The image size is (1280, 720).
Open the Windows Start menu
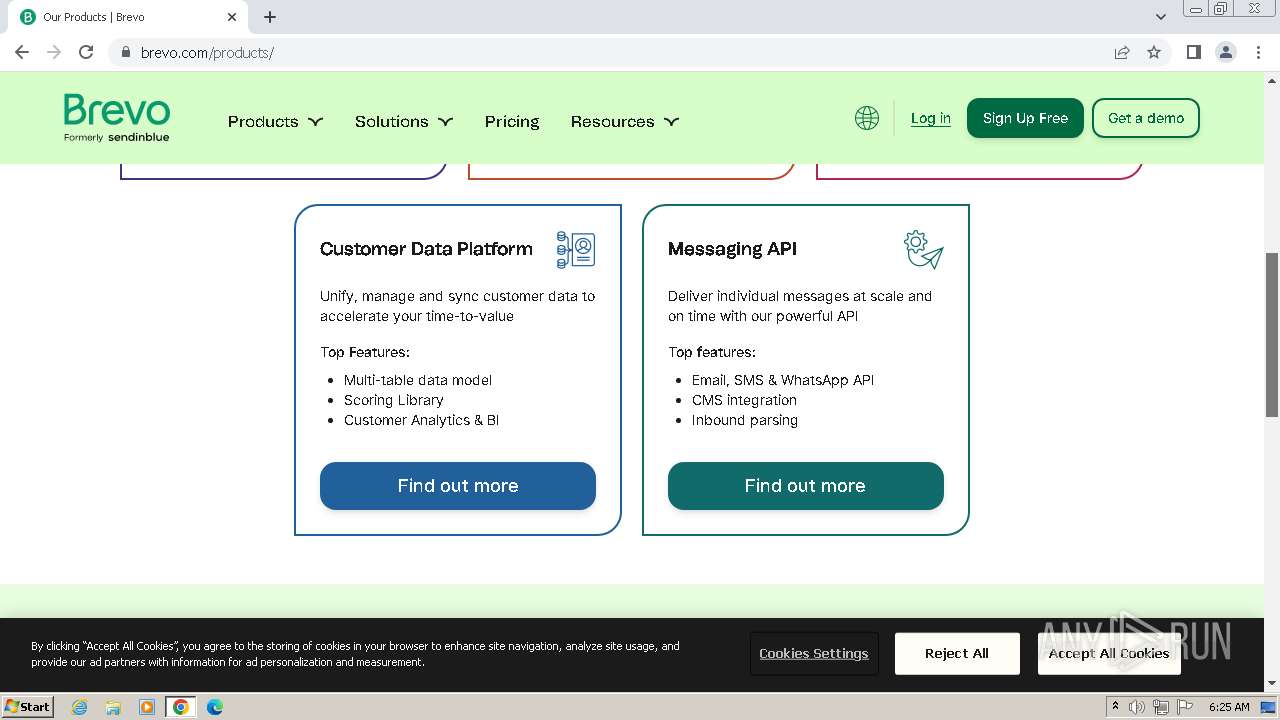coord(28,707)
